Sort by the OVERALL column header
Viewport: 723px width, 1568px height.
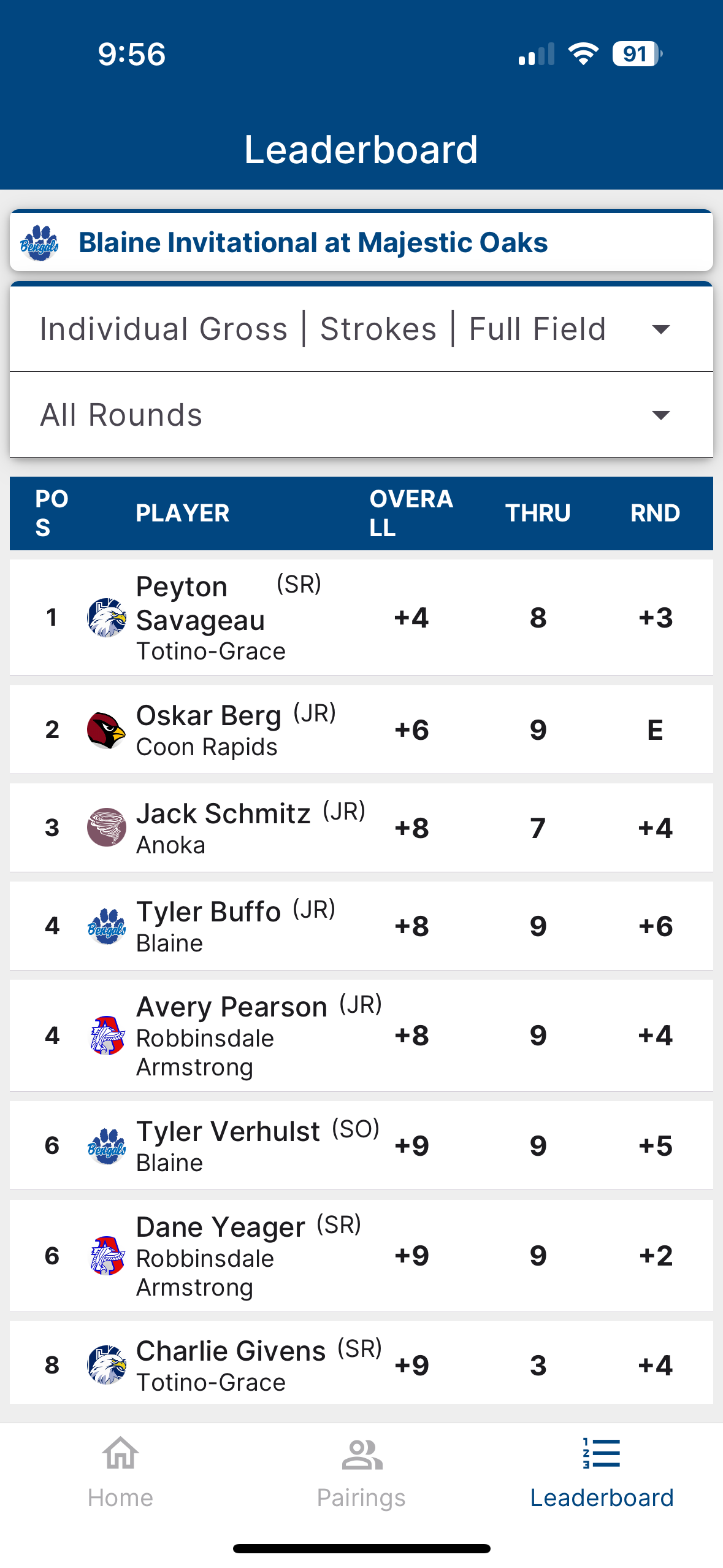[411, 513]
